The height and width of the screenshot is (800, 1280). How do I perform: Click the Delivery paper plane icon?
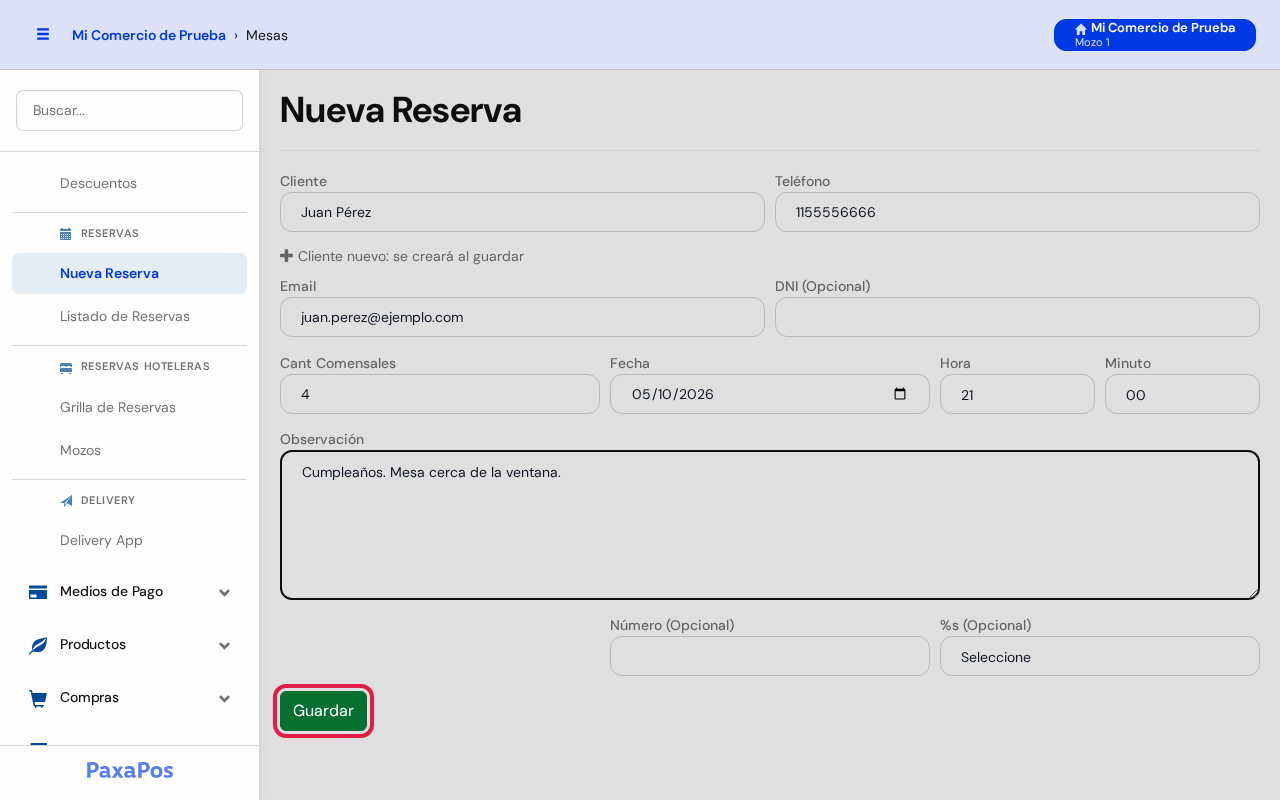click(66, 501)
